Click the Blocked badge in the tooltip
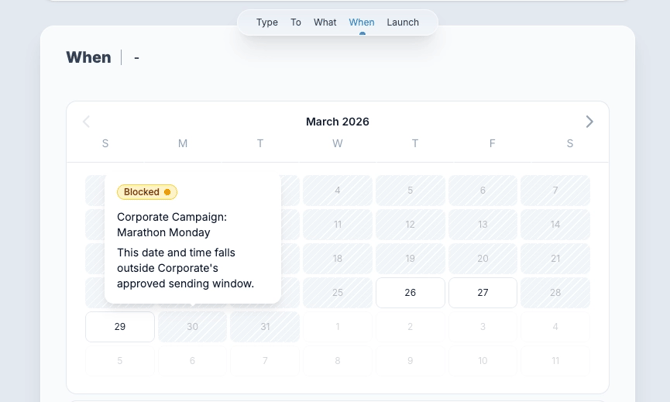Viewport: 670px width, 402px height. [x=147, y=192]
